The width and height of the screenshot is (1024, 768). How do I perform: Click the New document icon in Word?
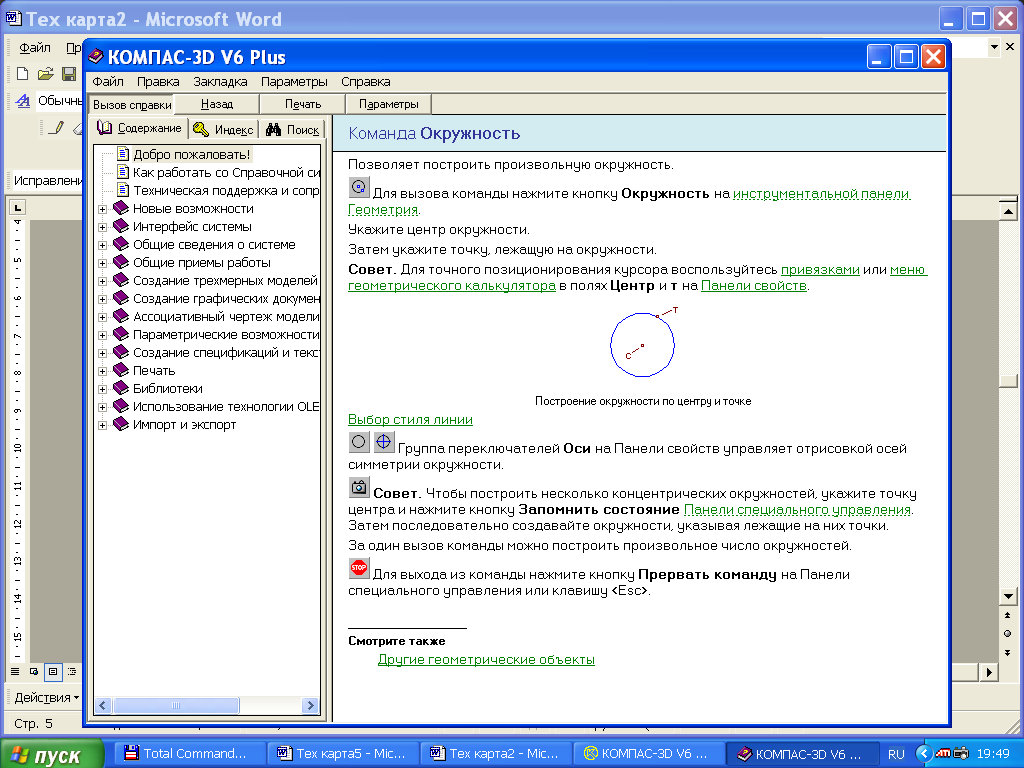pyautogui.click(x=22, y=73)
